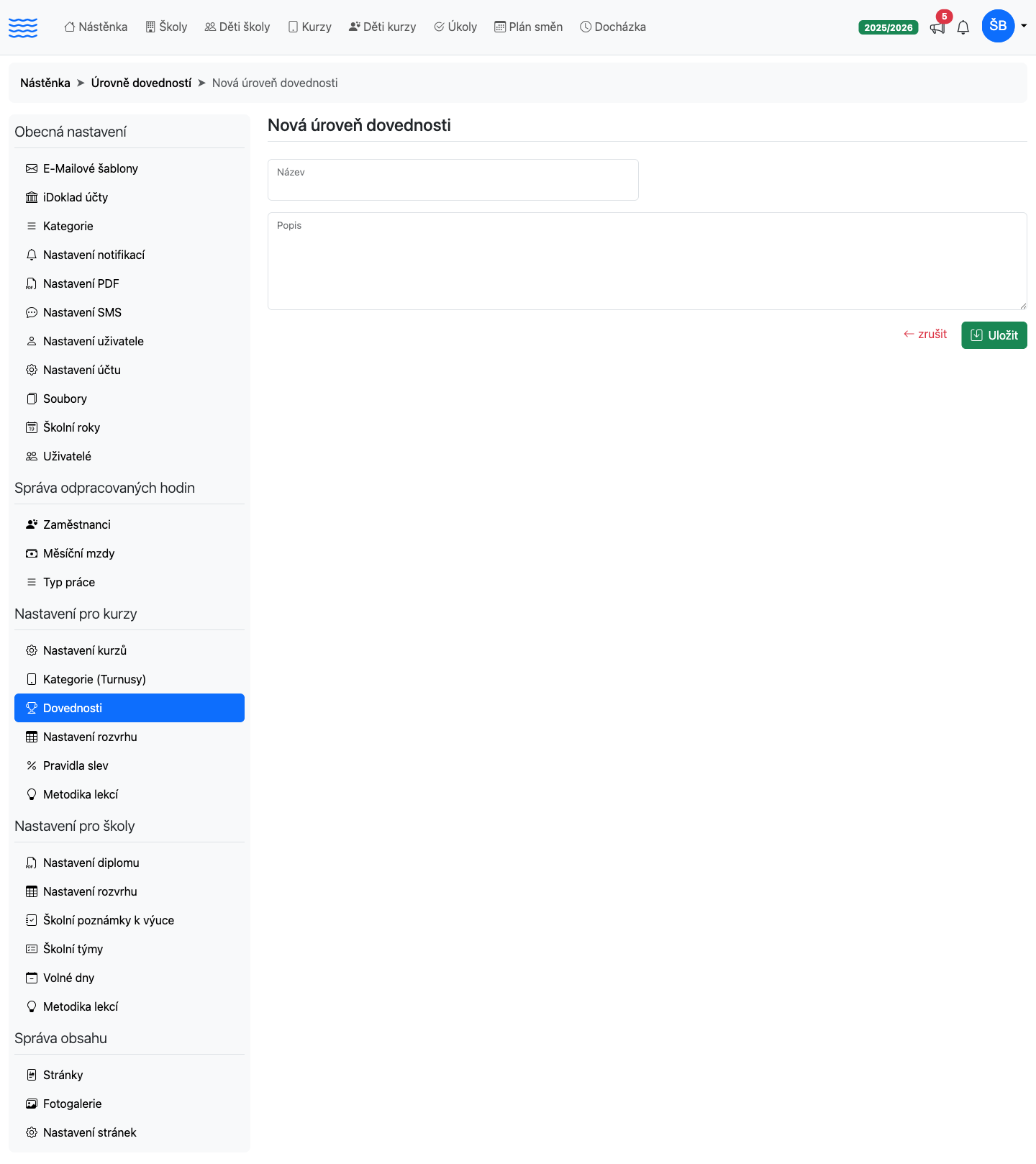The height and width of the screenshot is (1164, 1036).
Task: Follow the Úrovně dovedností breadcrumb link
Action: [x=141, y=83]
